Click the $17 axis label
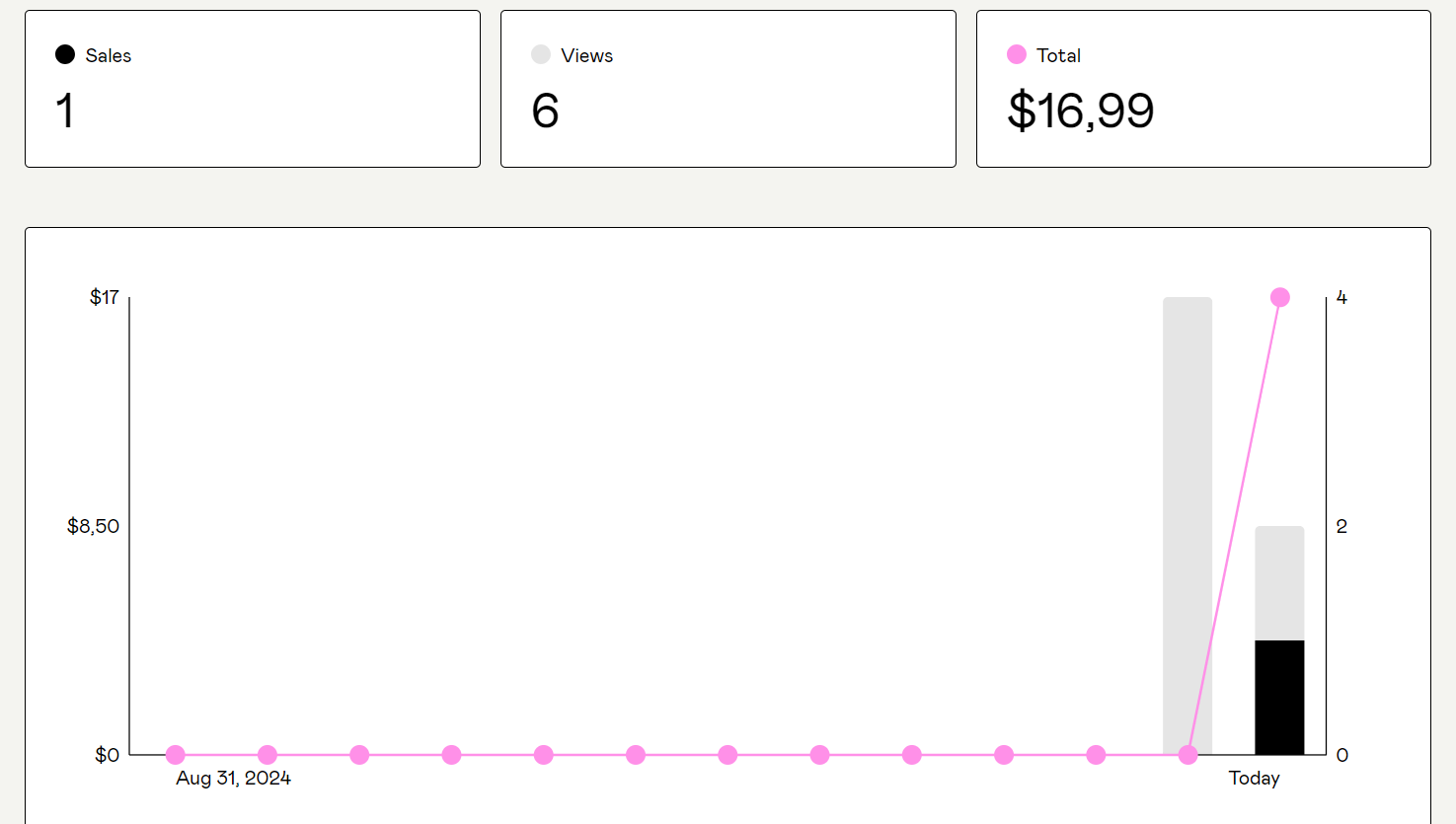 click(x=104, y=297)
